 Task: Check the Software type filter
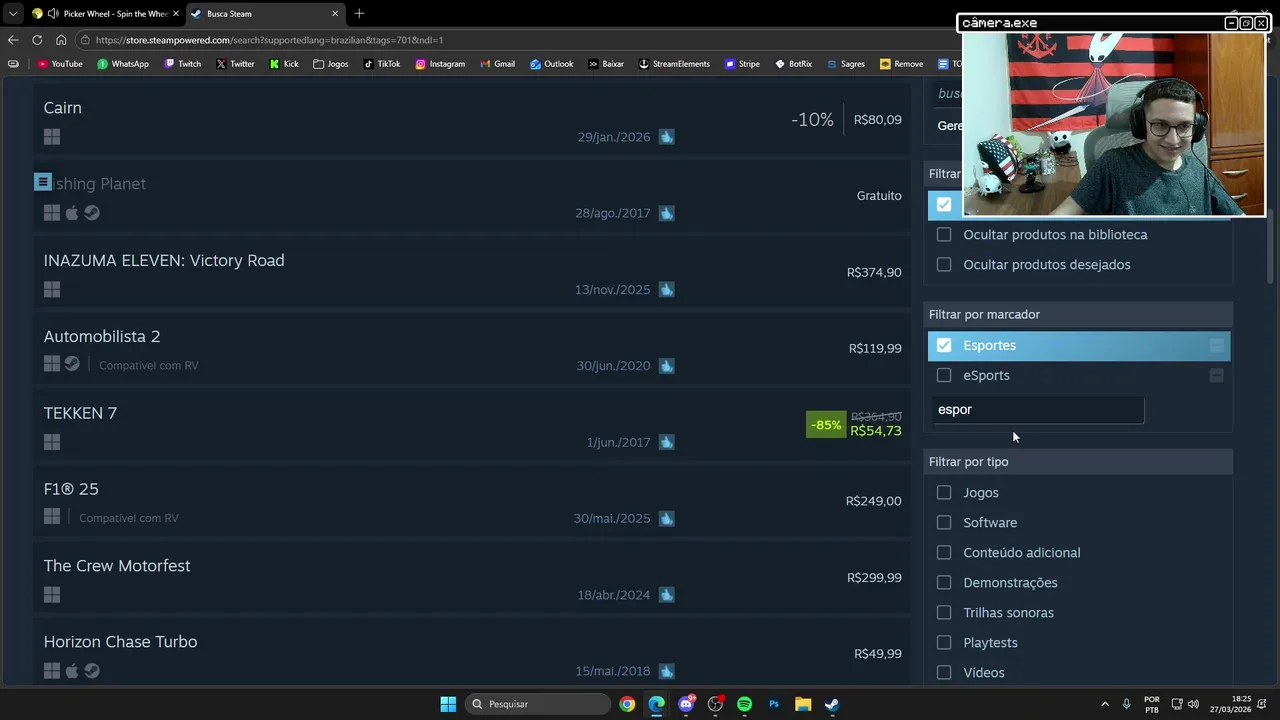pos(944,522)
